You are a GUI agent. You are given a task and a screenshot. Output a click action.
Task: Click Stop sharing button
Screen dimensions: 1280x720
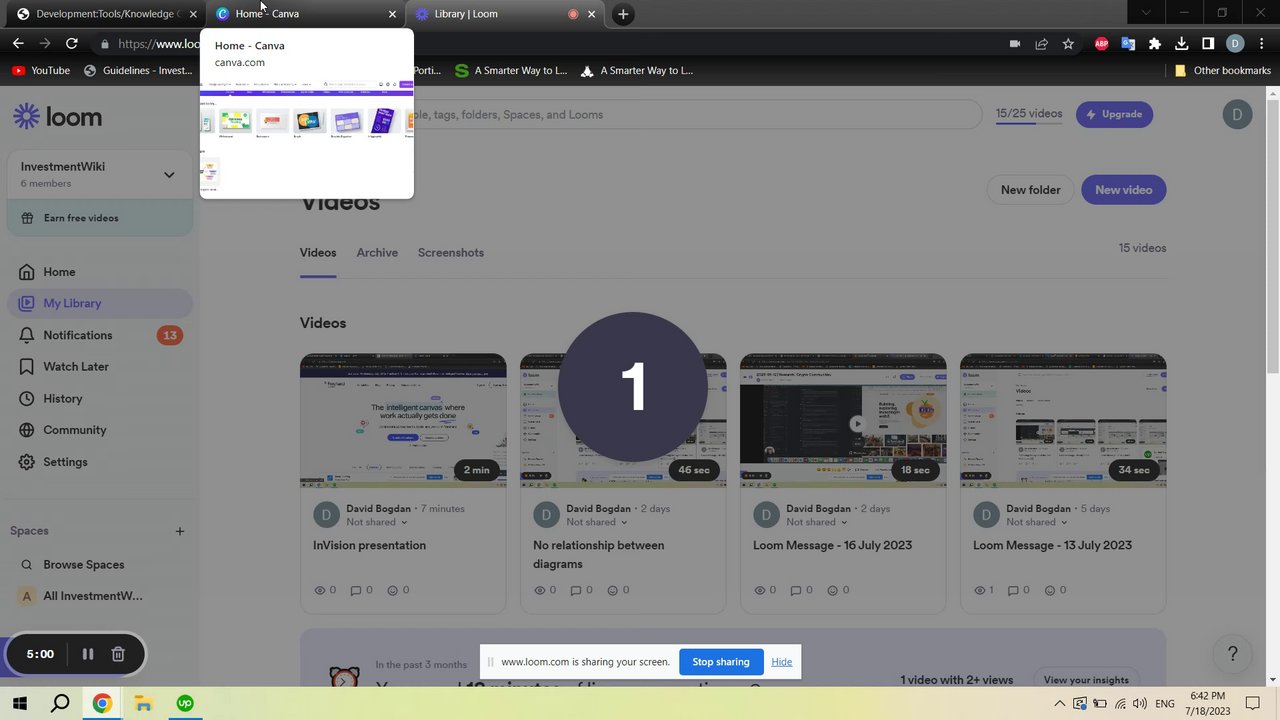click(721, 662)
